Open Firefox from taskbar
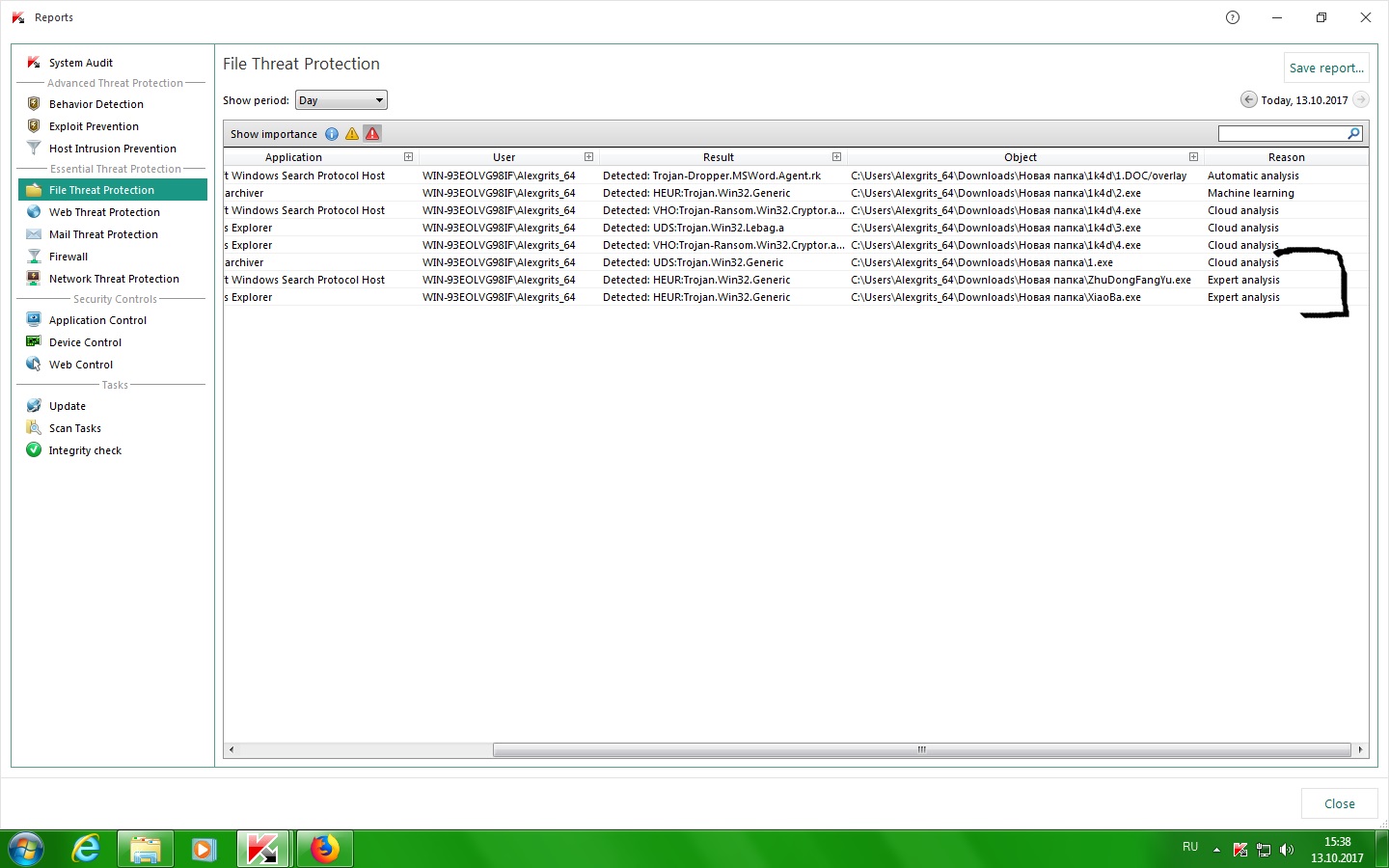The height and width of the screenshot is (868, 1389). (x=324, y=850)
